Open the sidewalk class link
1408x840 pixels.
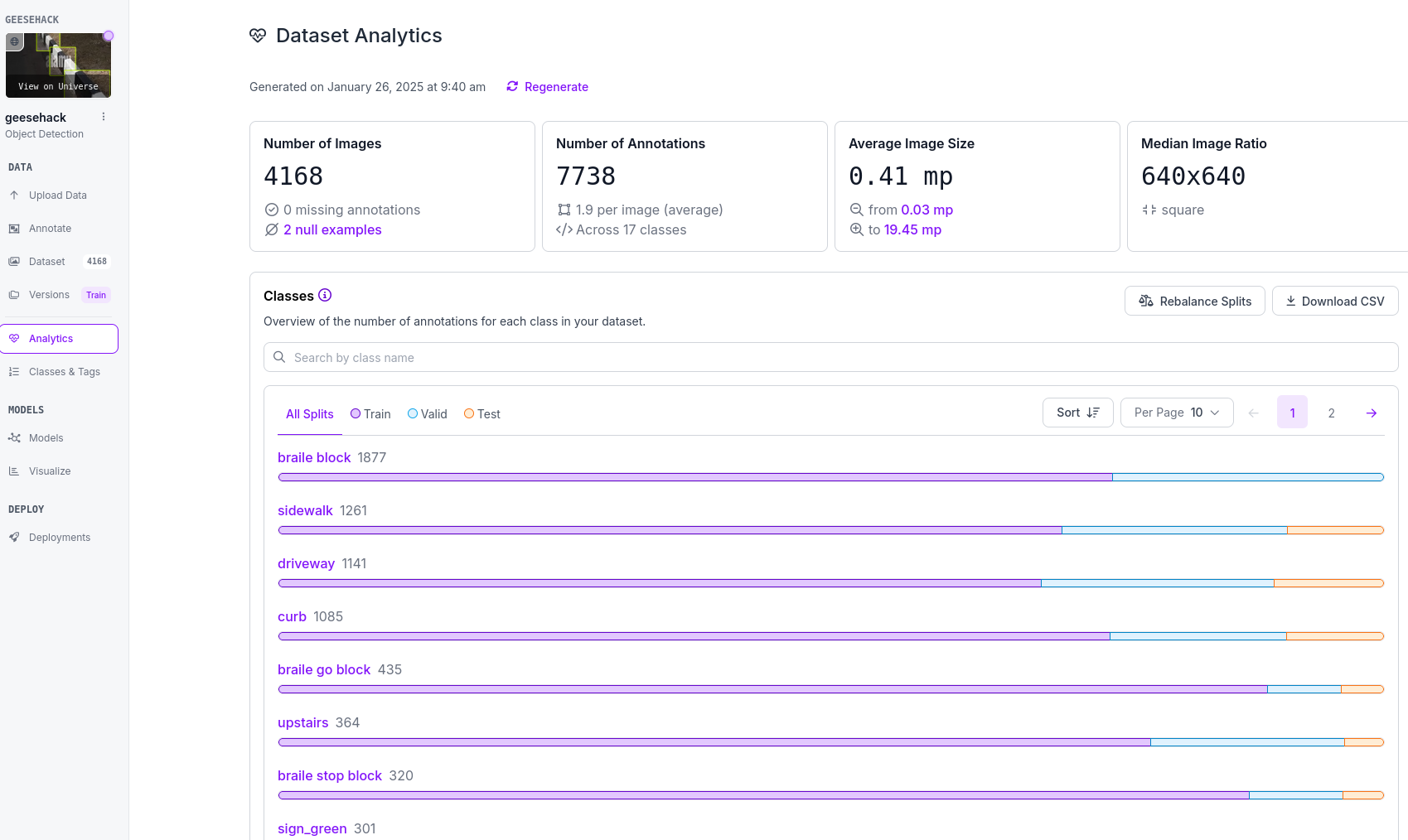click(x=305, y=510)
